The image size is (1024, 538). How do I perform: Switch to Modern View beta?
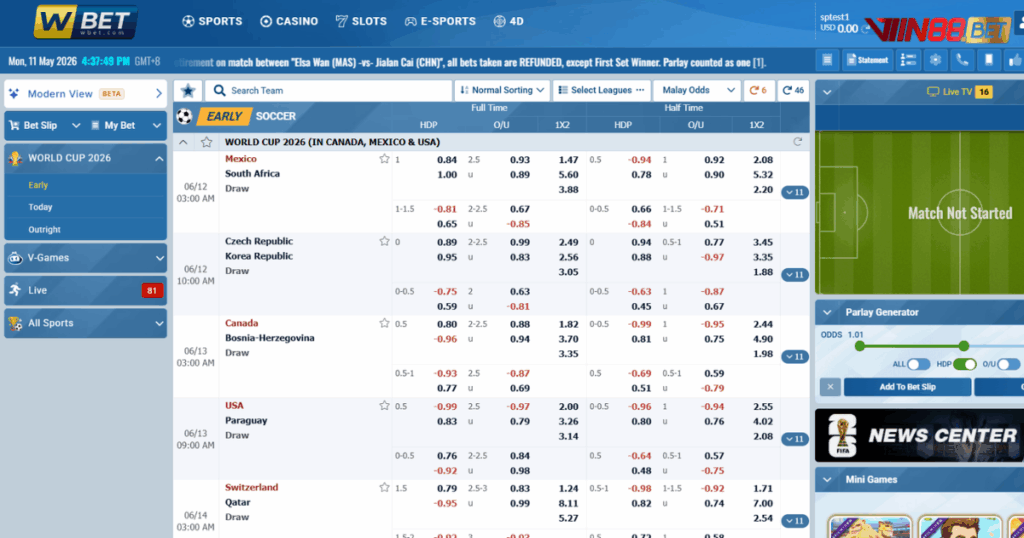tap(86, 93)
